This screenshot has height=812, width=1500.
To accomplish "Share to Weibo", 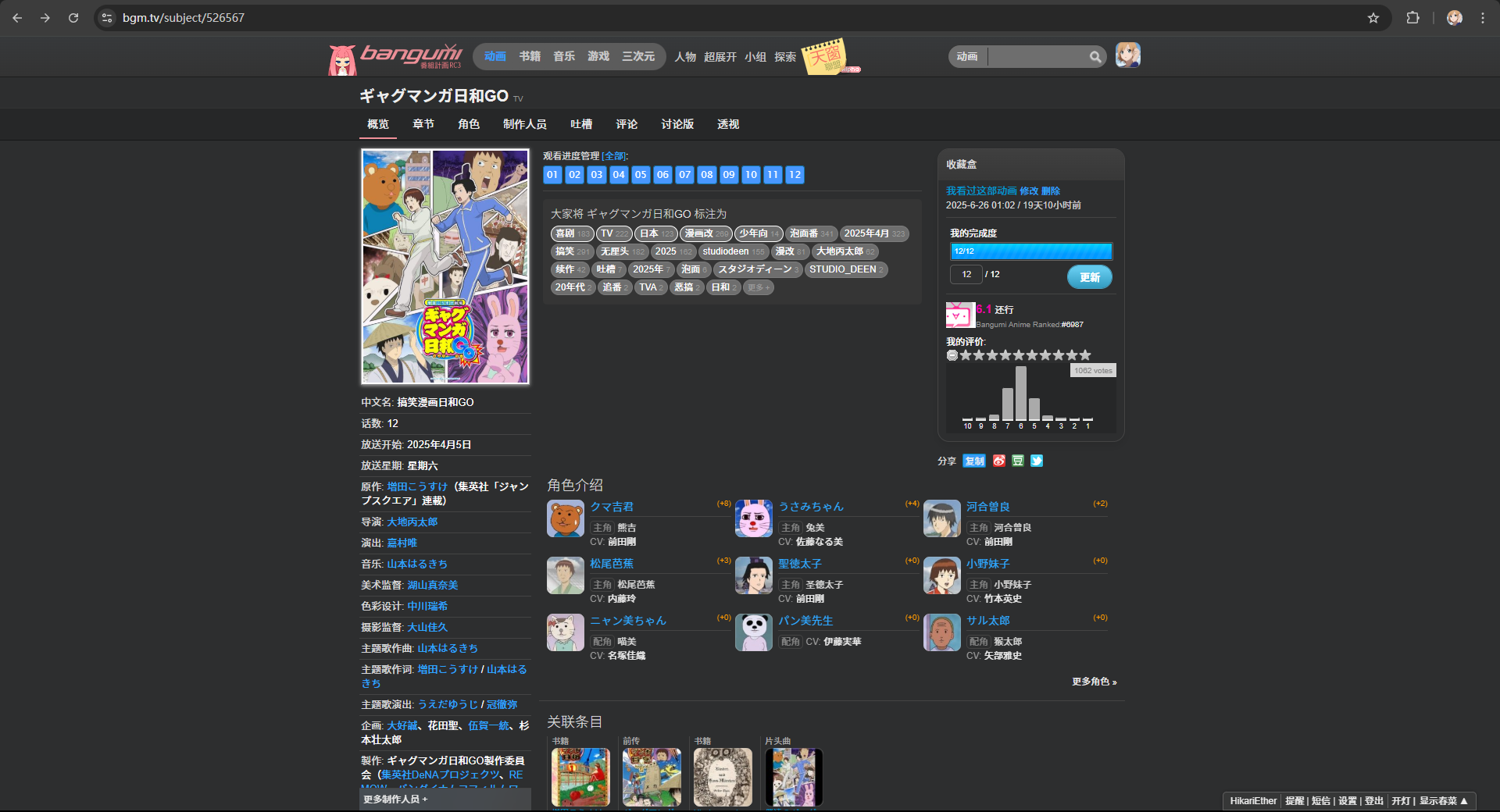I will pyautogui.click(x=998, y=461).
